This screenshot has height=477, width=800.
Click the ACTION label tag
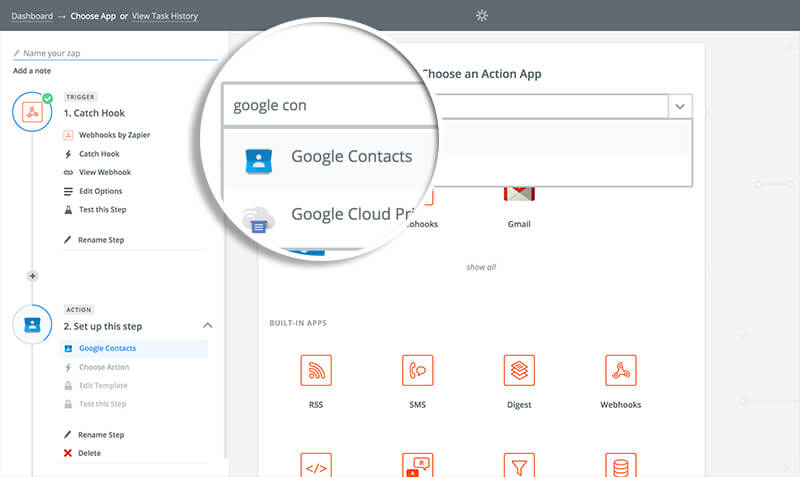[79, 310]
